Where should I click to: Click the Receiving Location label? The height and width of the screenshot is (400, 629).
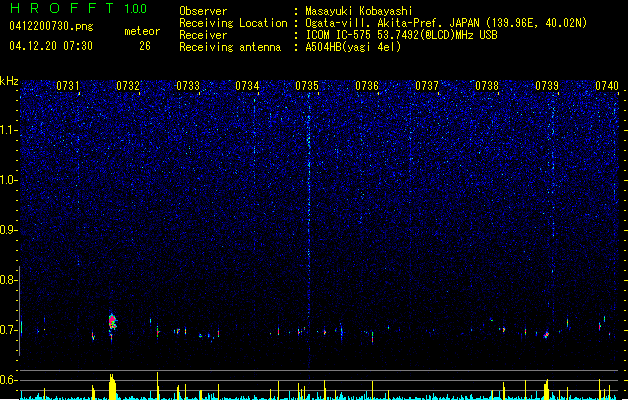[233, 23]
